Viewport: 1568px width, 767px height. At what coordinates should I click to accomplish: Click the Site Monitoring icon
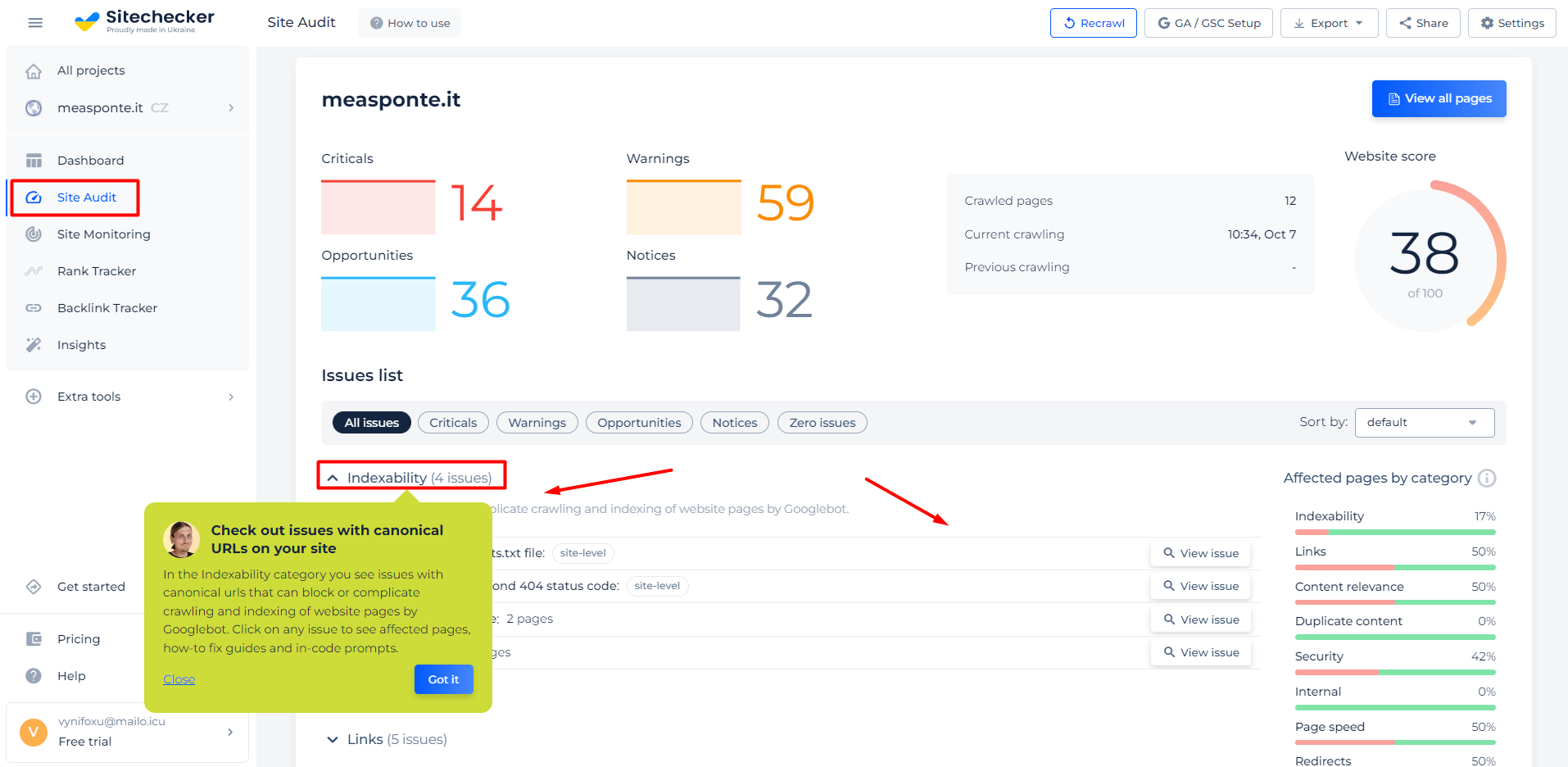tap(34, 234)
